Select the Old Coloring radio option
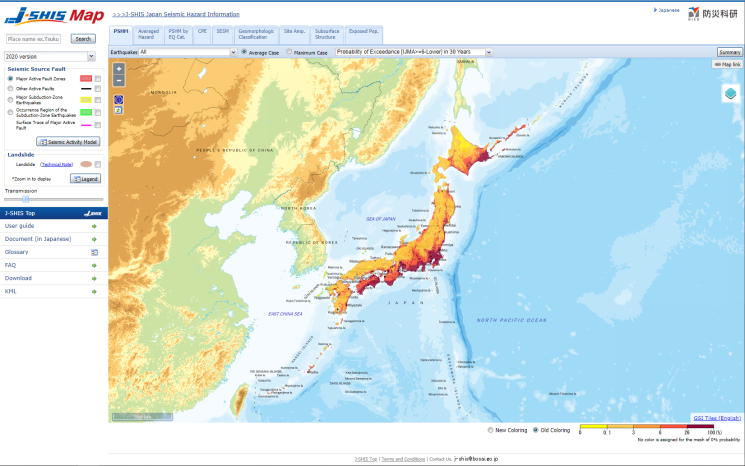Screen dimensions: 745x466 [535, 430]
